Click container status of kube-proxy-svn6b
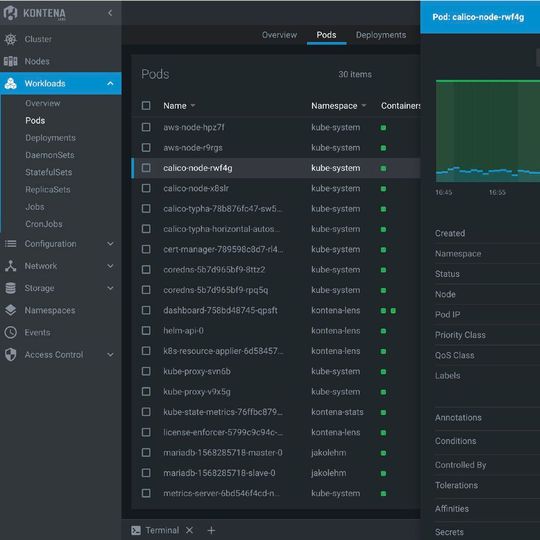Screen dimensions: 540x540 pos(383,372)
